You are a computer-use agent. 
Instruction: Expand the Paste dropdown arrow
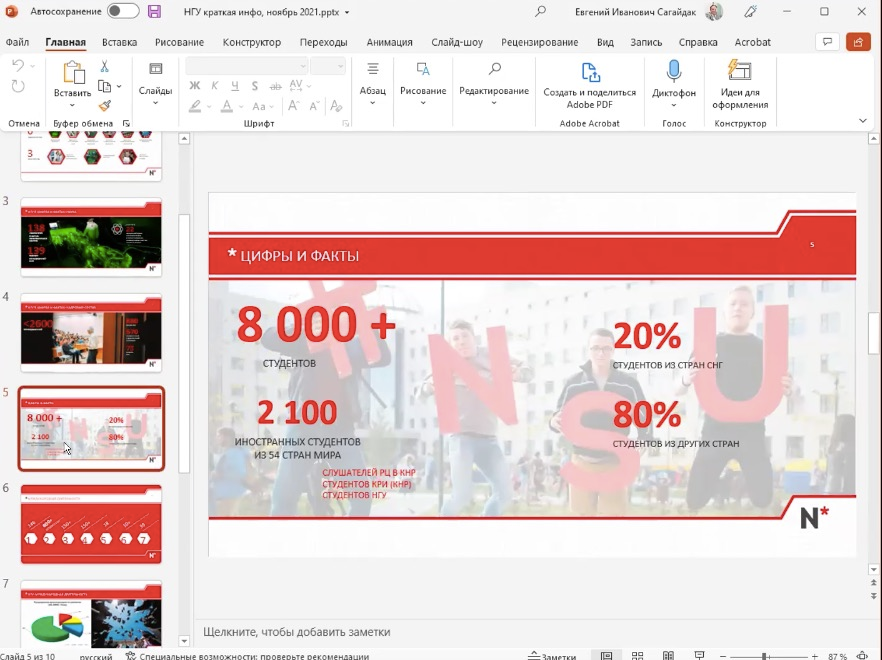pos(72,105)
